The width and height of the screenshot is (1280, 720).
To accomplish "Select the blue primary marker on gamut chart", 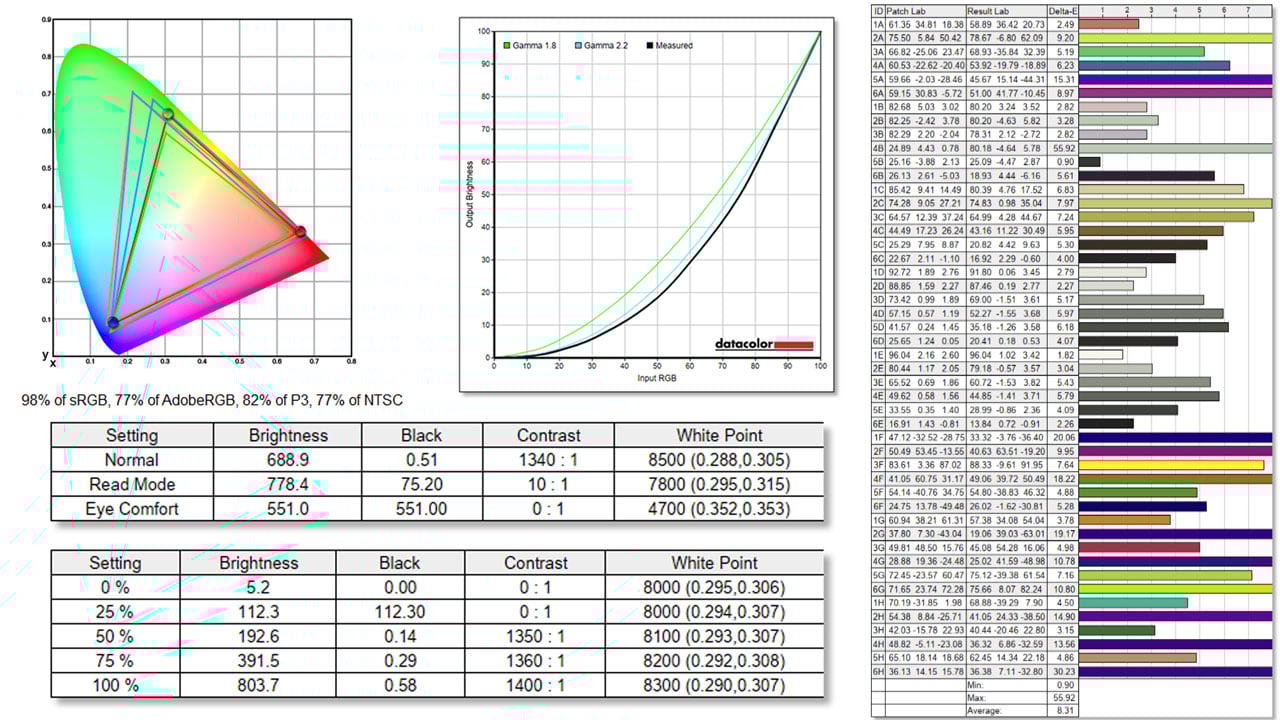I will click(x=113, y=322).
